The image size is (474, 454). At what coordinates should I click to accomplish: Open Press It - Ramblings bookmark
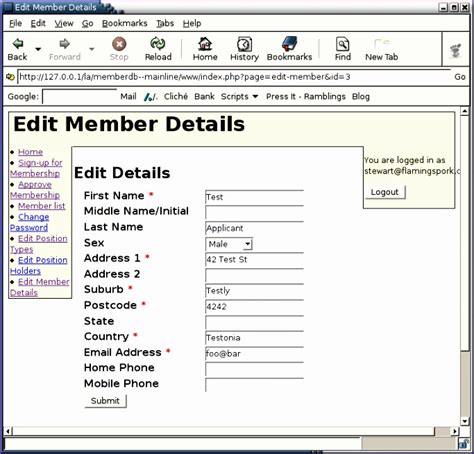point(306,97)
